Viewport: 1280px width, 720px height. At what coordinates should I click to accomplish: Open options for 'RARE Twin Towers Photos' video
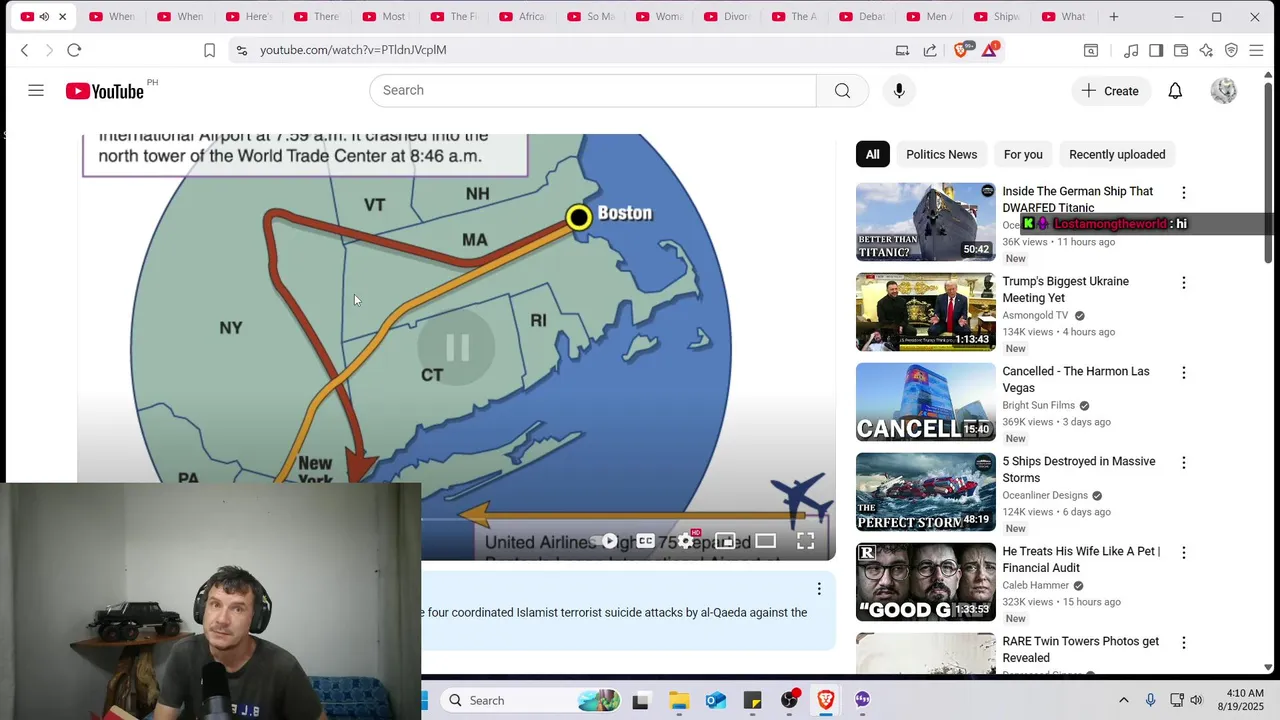pyautogui.click(x=1184, y=643)
